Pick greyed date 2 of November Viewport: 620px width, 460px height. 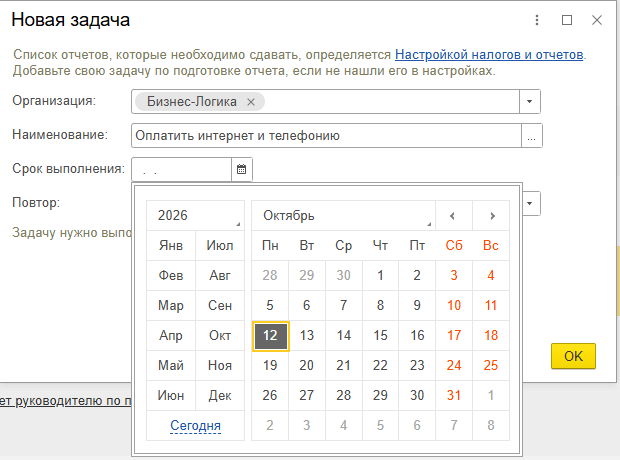(x=270, y=426)
